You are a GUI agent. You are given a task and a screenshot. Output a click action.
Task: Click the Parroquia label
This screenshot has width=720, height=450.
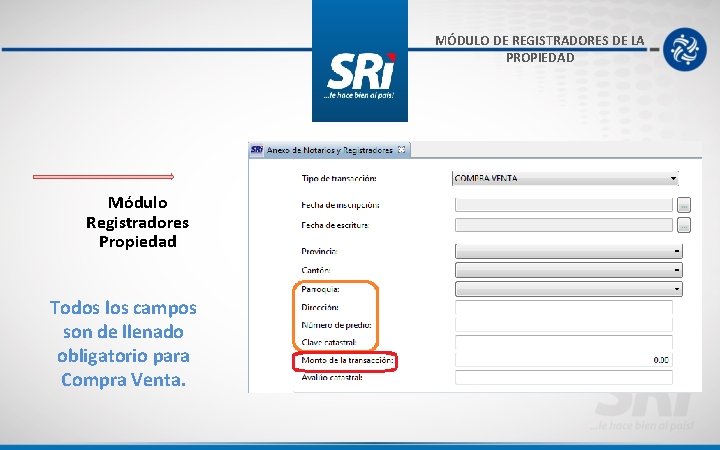tap(320, 289)
